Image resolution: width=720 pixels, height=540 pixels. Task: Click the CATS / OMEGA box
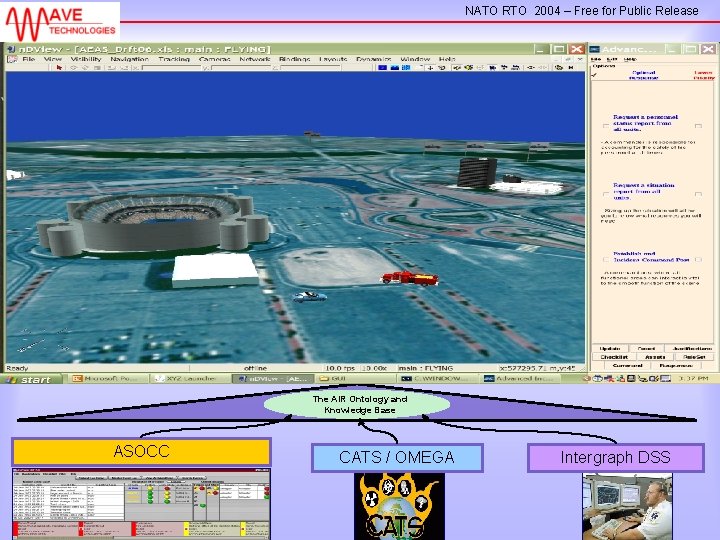pyautogui.click(x=397, y=457)
